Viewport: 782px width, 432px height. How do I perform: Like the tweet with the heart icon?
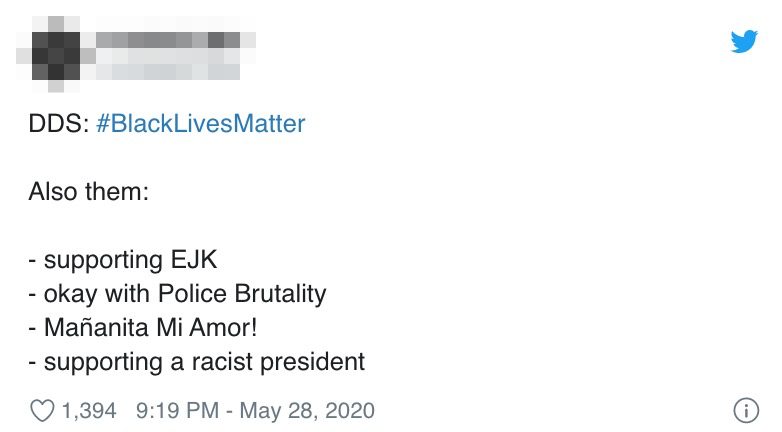[42, 411]
